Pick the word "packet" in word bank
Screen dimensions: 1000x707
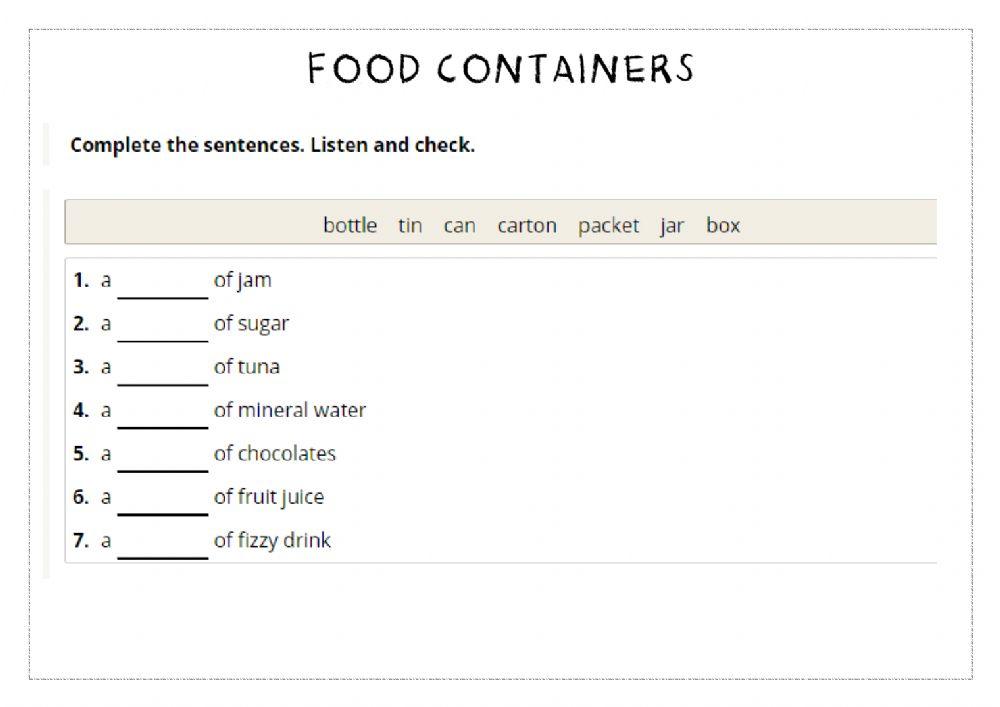point(608,226)
